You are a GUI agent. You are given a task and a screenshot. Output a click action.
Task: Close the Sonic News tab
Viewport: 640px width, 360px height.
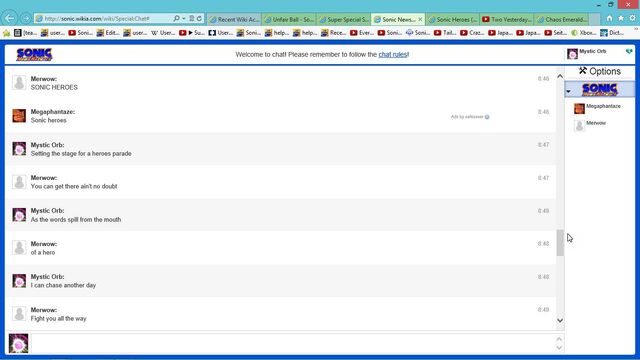[420, 19]
